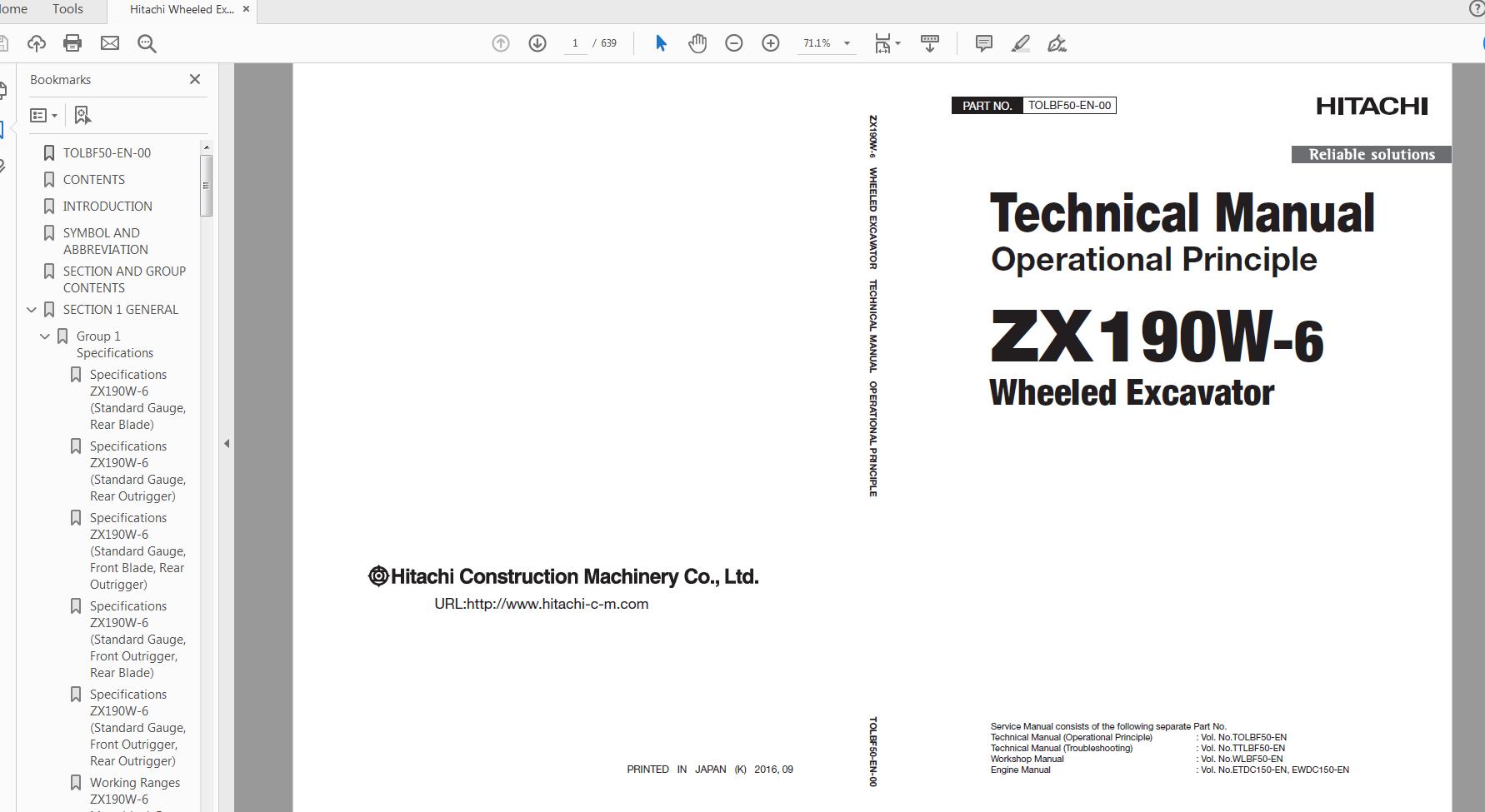The width and height of the screenshot is (1485, 812).
Task: Open Specifications Standard Gauge, Rear Blade bookmark
Action: coord(137,400)
